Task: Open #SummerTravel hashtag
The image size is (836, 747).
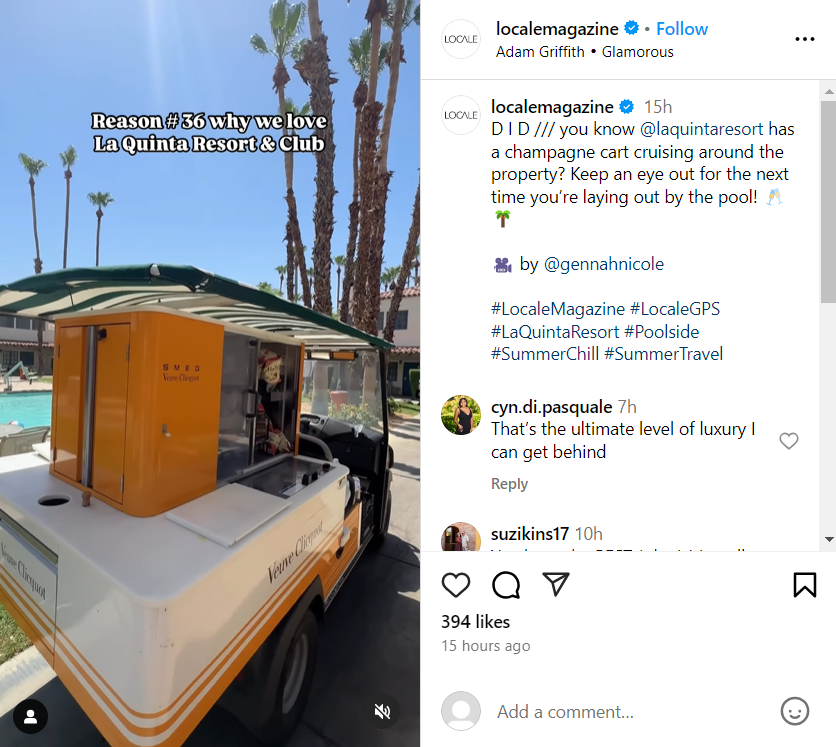Action: (x=664, y=354)
